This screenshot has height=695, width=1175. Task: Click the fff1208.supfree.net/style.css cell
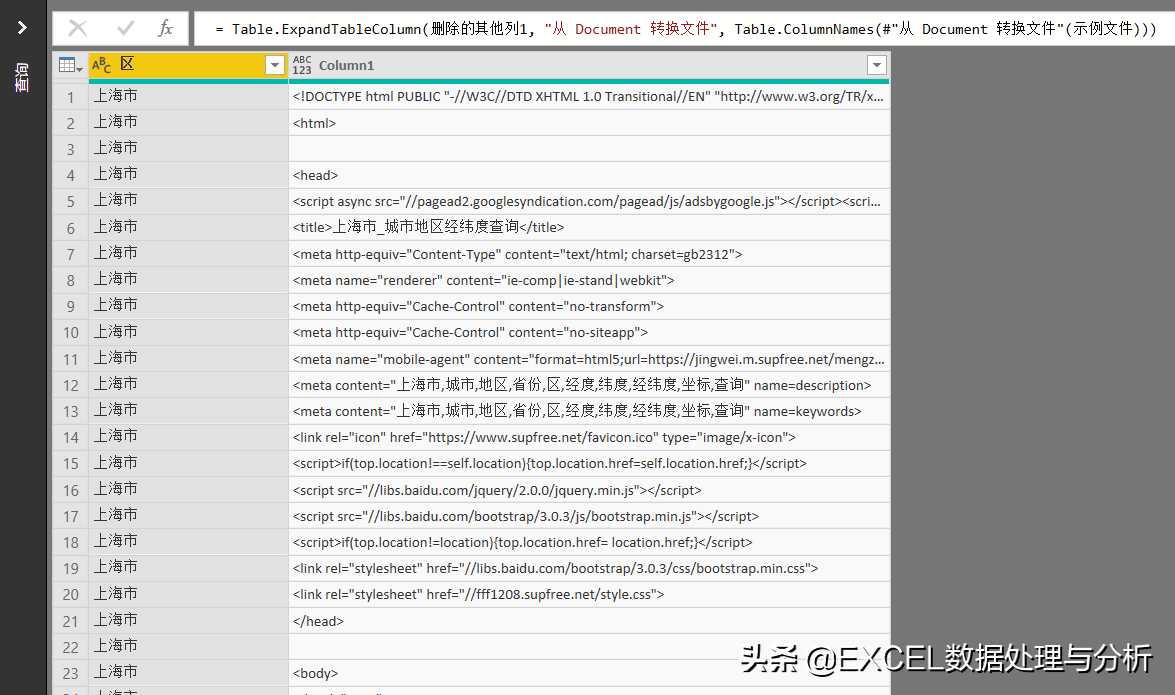(x=589, y=595)
